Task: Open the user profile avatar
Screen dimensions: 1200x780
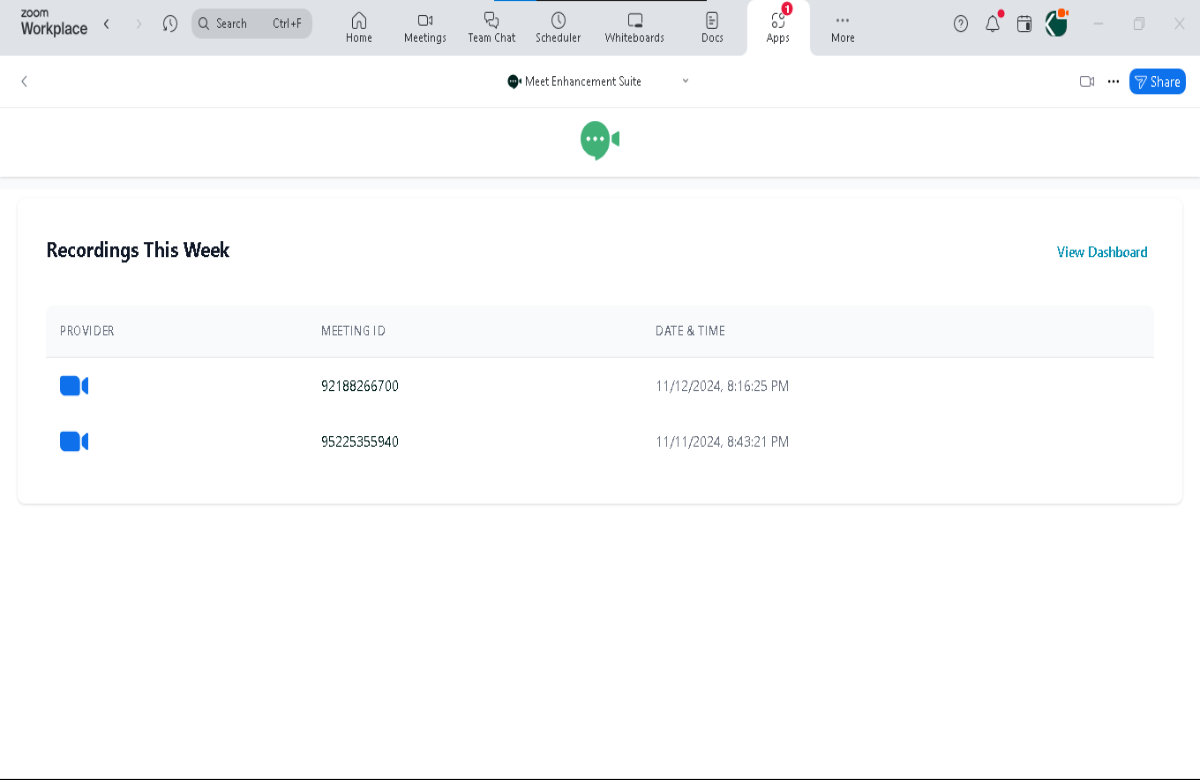Action: pos(1056,24)
